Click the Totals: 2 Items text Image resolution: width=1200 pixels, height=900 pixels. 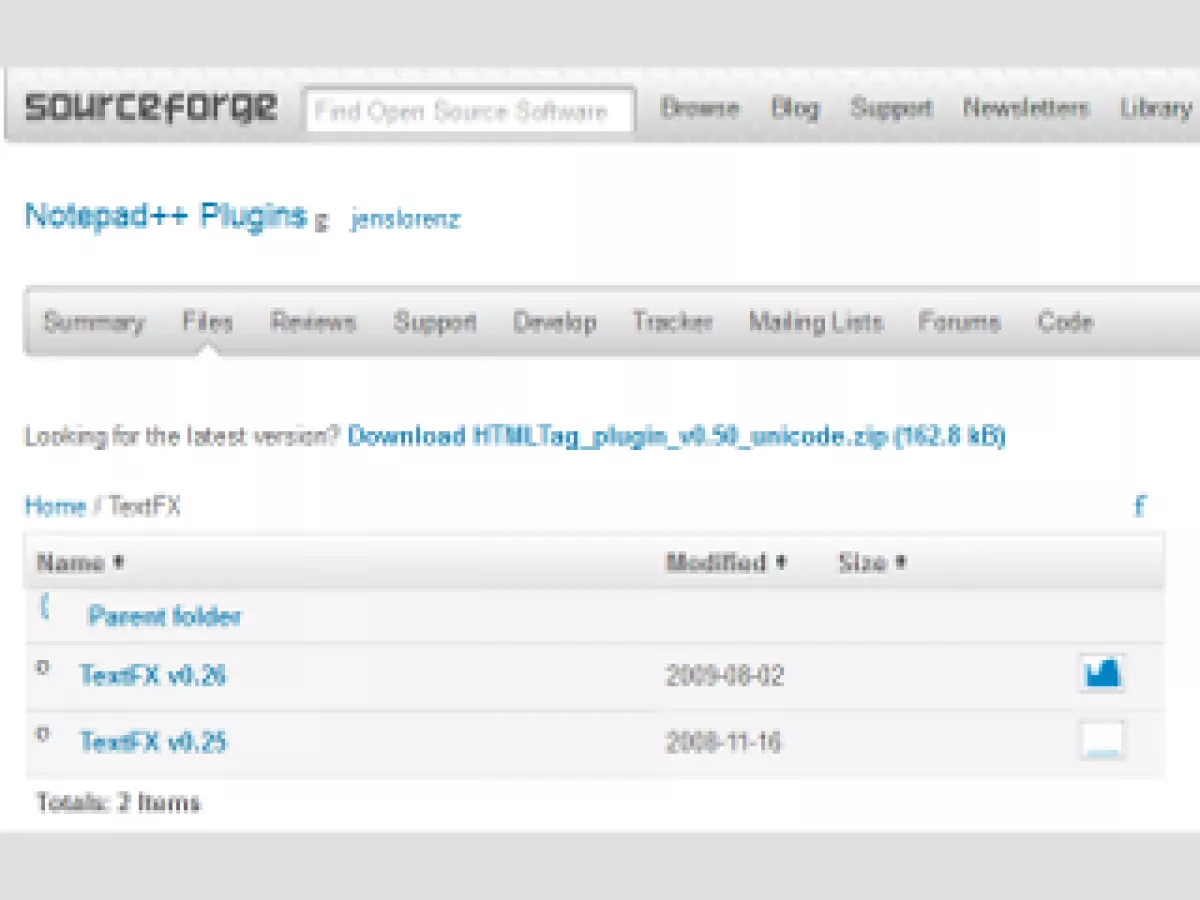click(118, 802)
